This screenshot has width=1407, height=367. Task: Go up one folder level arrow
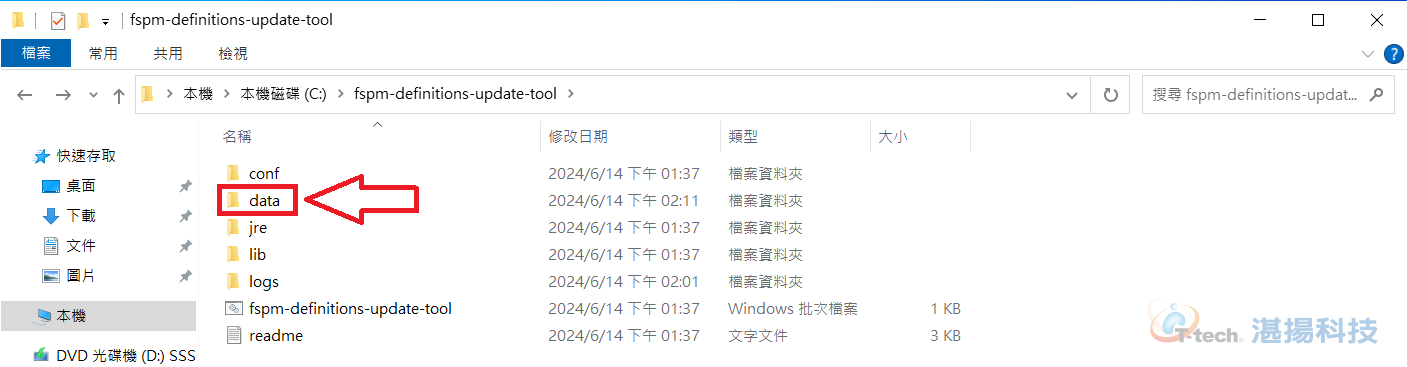(119, 95)
